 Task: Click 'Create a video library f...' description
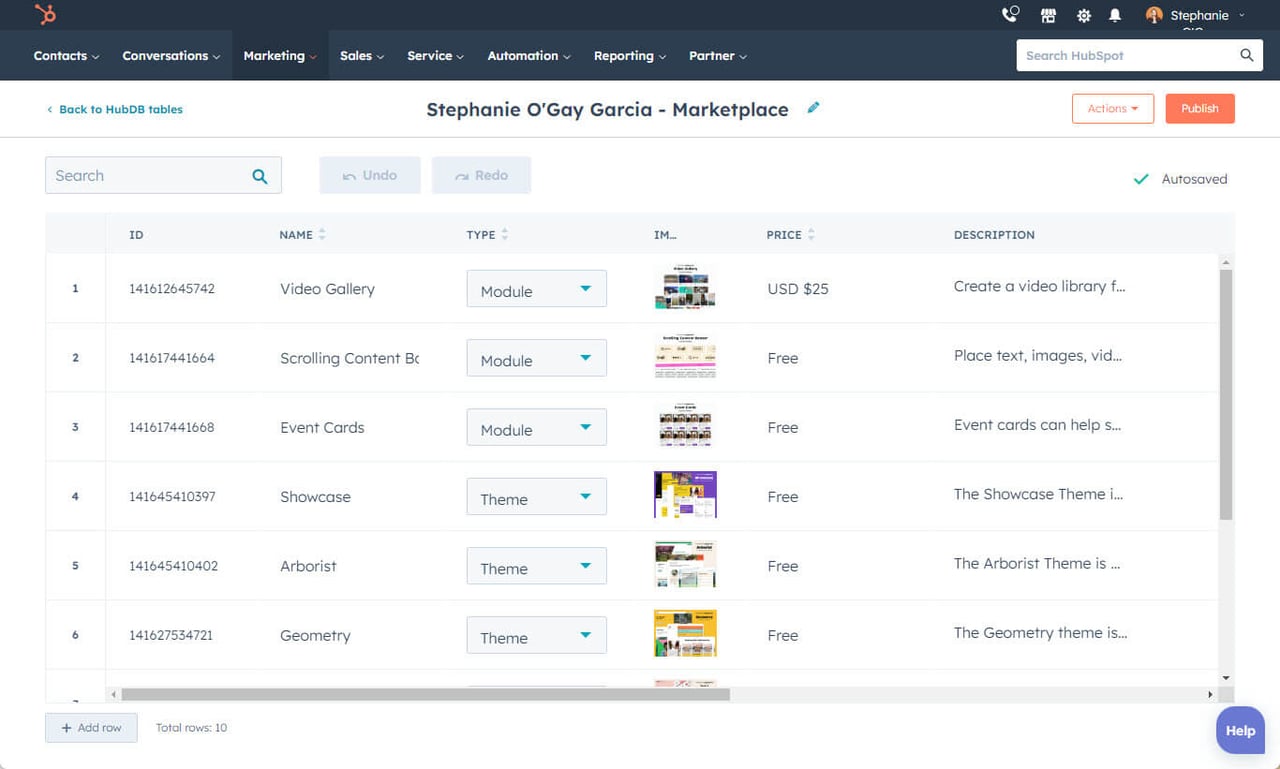pyautogui.click(x=1039, y=286)
